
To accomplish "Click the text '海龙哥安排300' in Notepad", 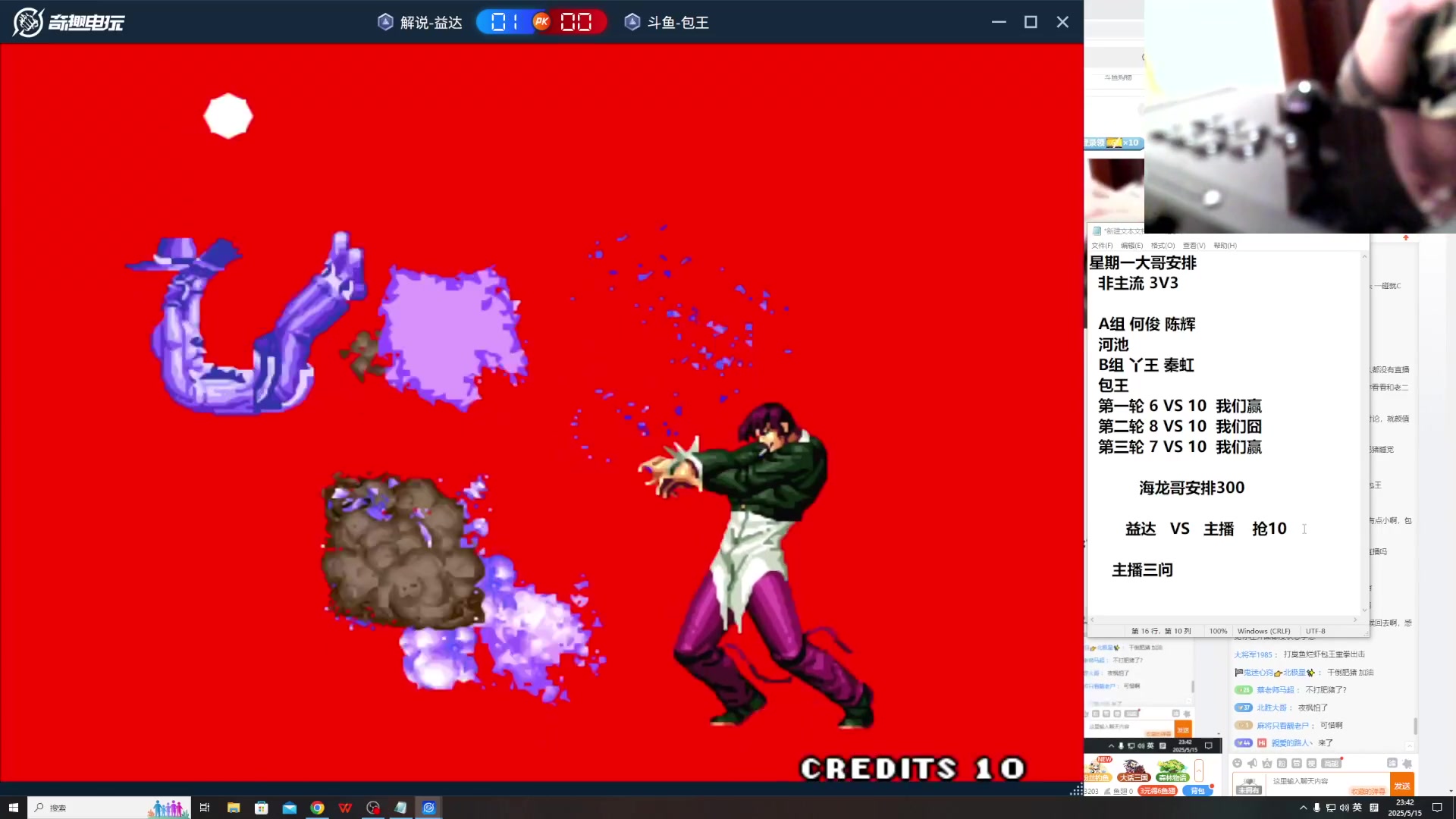I will tap(1191, 488).
